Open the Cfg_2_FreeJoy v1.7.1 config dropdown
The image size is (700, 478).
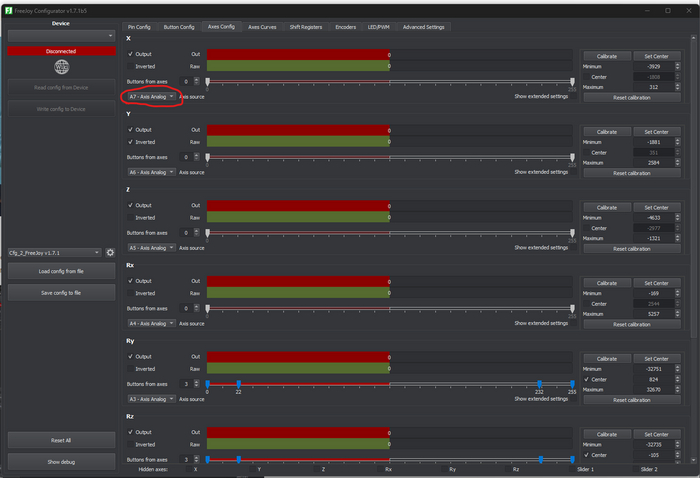click(x=54, y=253)
